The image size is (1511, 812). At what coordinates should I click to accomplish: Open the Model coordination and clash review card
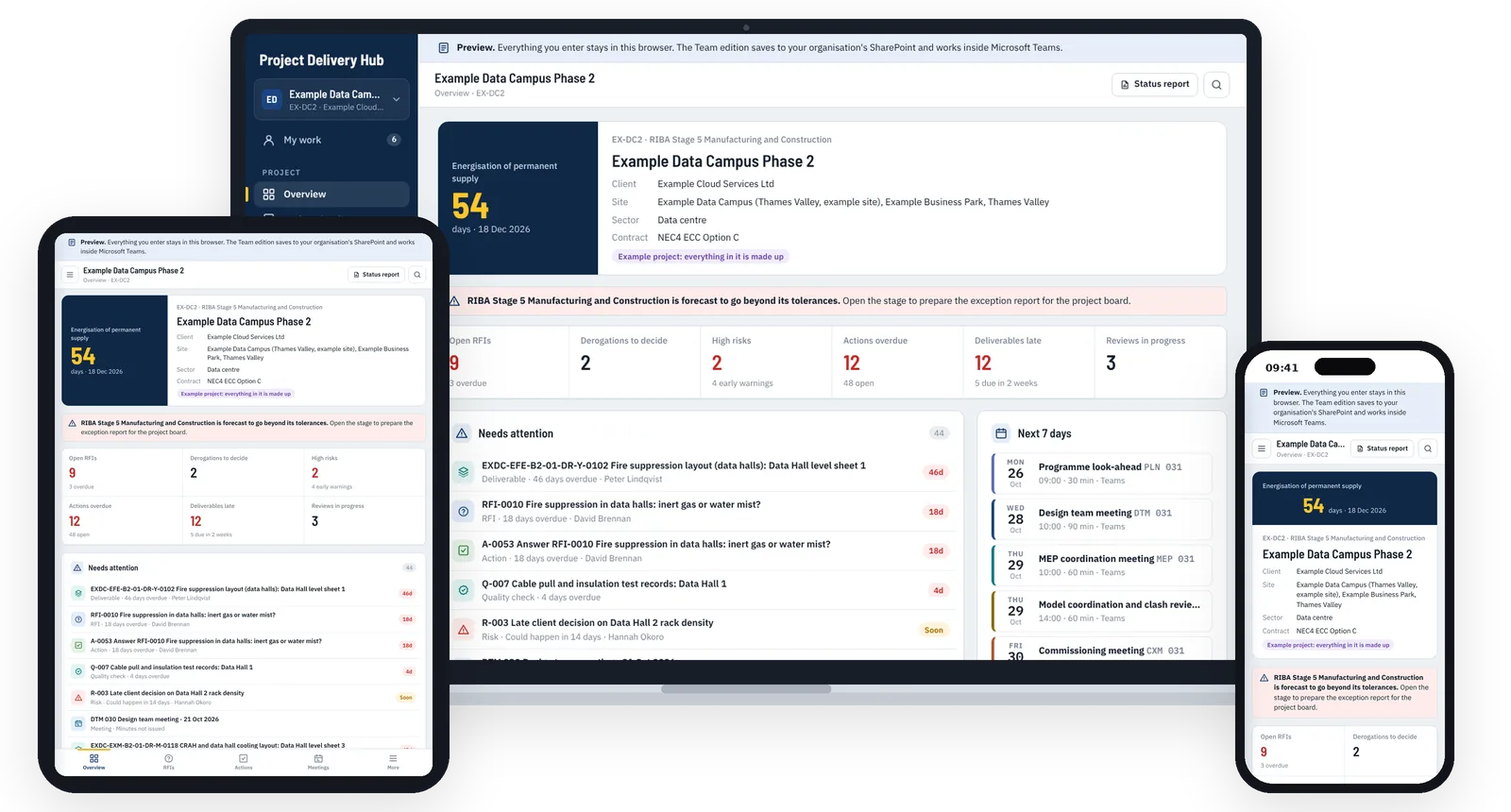click(x=1102, y=611)
